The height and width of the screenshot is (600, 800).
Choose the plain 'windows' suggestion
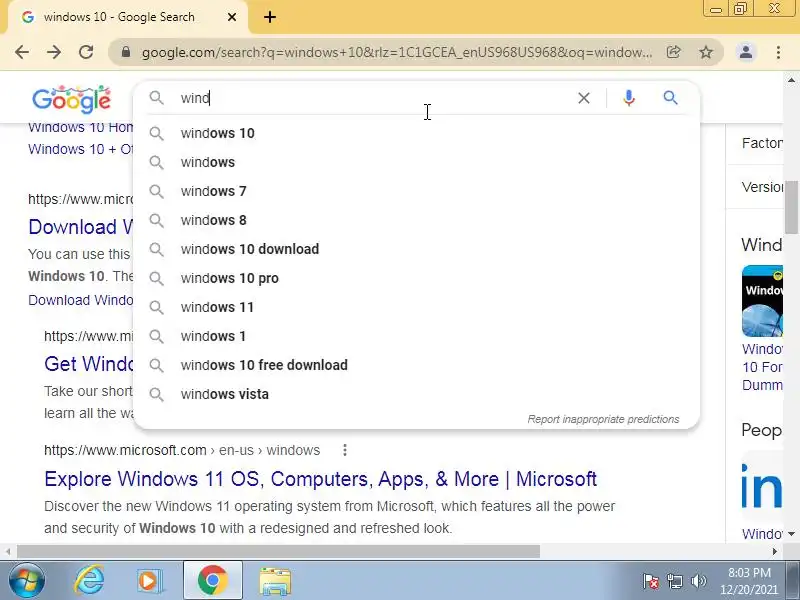coord(416,162)
